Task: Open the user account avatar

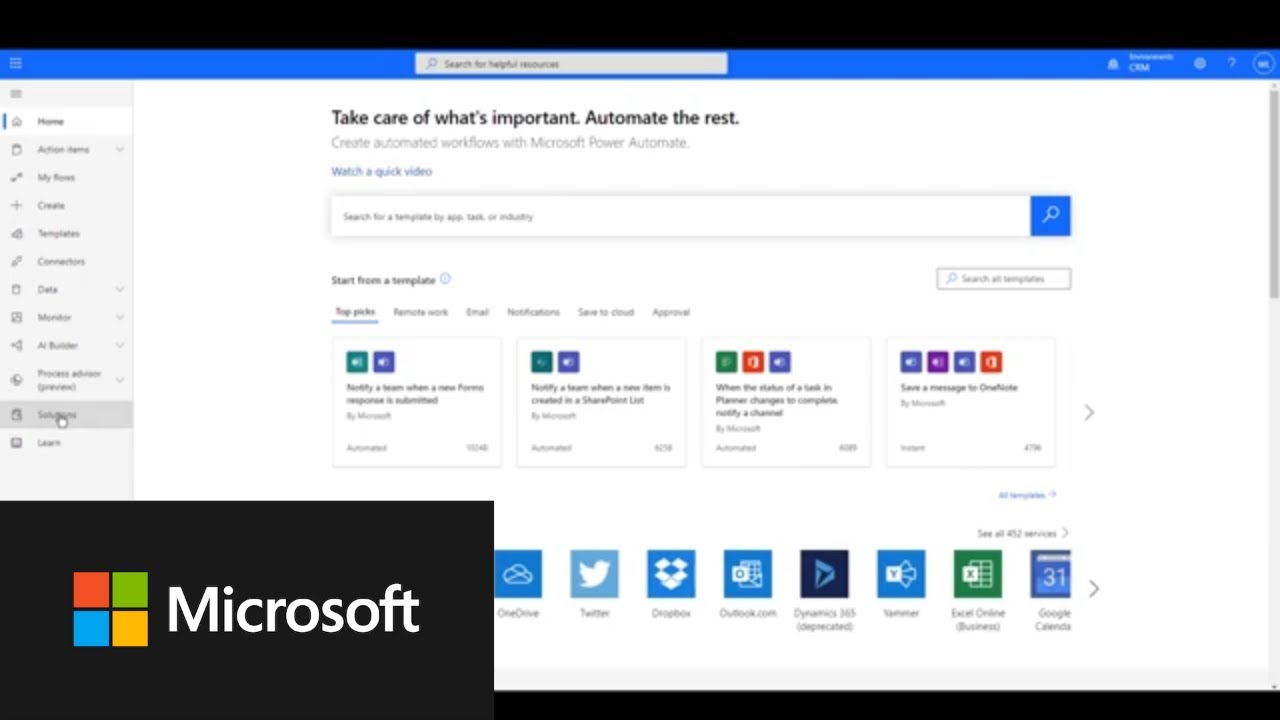Action: tap(1262, 64)
